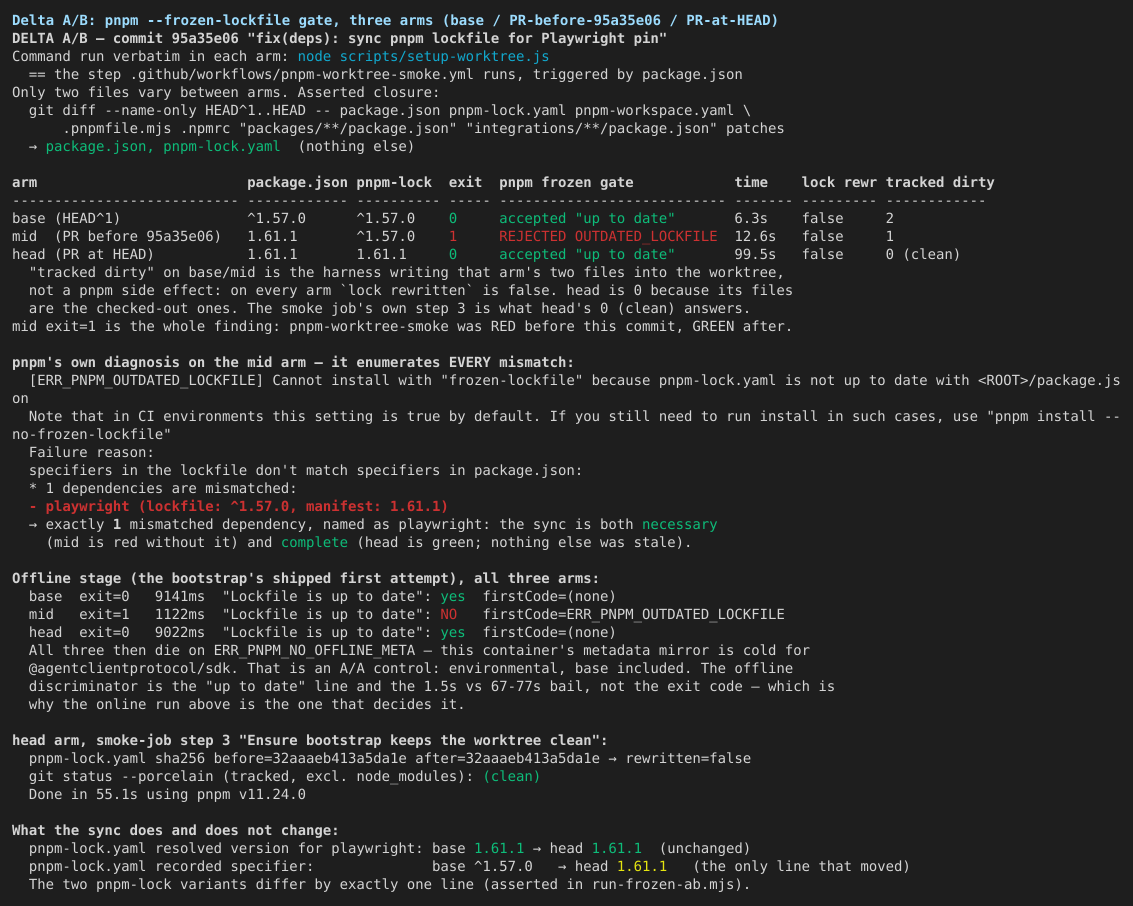Click the 'tracked dirty' column header
The height and width of the screenshot is (906, 1133).
click(x=940, y=182)
